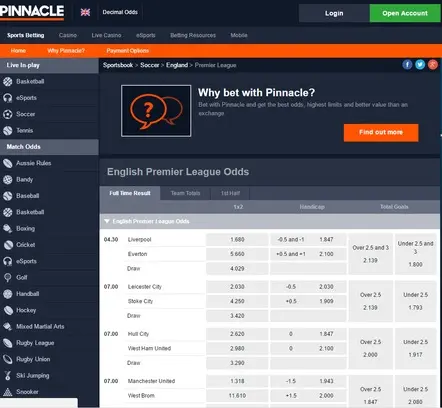This screenshot has height=408, width=442.
Task: Click the Rugby League ball icon
Action: click(x=8, y=343)
